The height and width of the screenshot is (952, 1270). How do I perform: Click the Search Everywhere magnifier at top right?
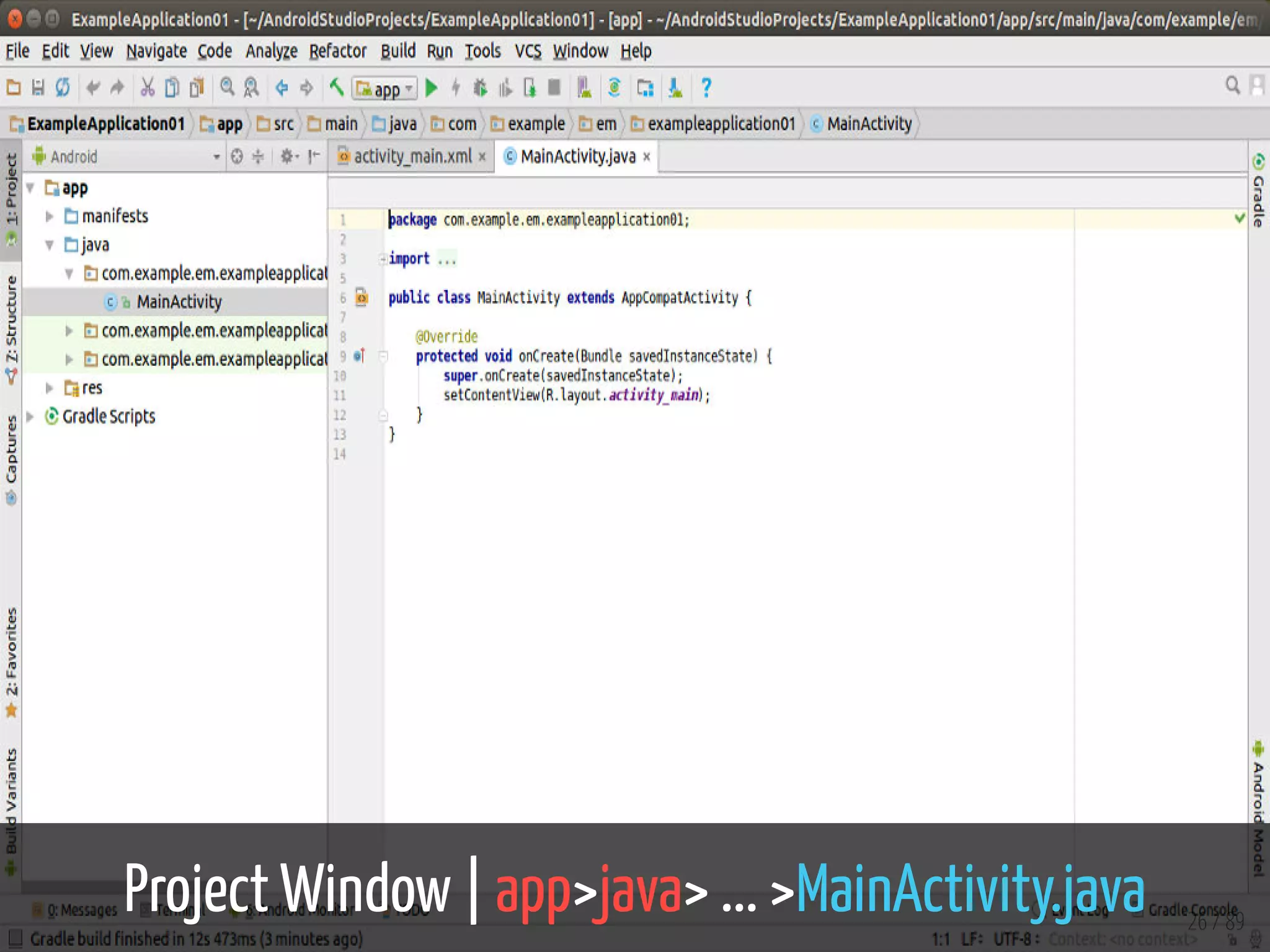[x=1233, y=85]
